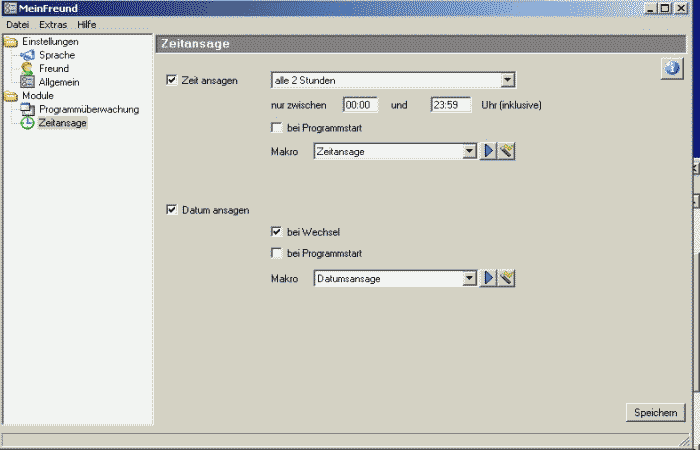Image resolution: width=700 pixels, height=450 pixels.
Task: Select Zeitansage module in the tree
Action: 62,123
